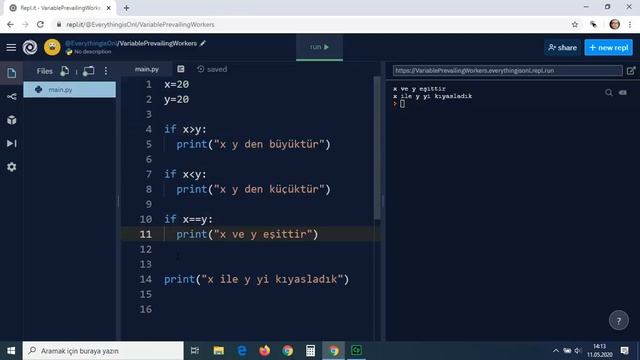
Task: Search the console with magnifier icon
Action: pos(609,93)
